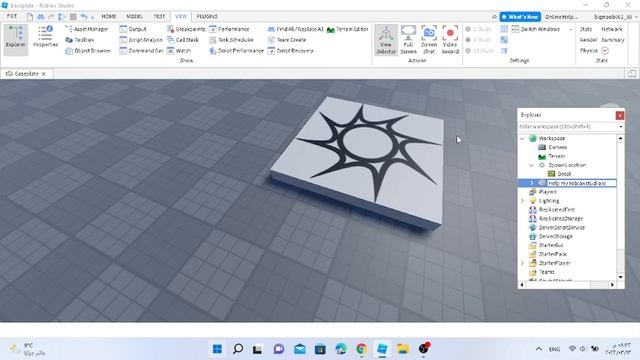The height and width of the screenshot is (360, 640).
Task: Show the Command Bar
Action: tap(141, 51)
